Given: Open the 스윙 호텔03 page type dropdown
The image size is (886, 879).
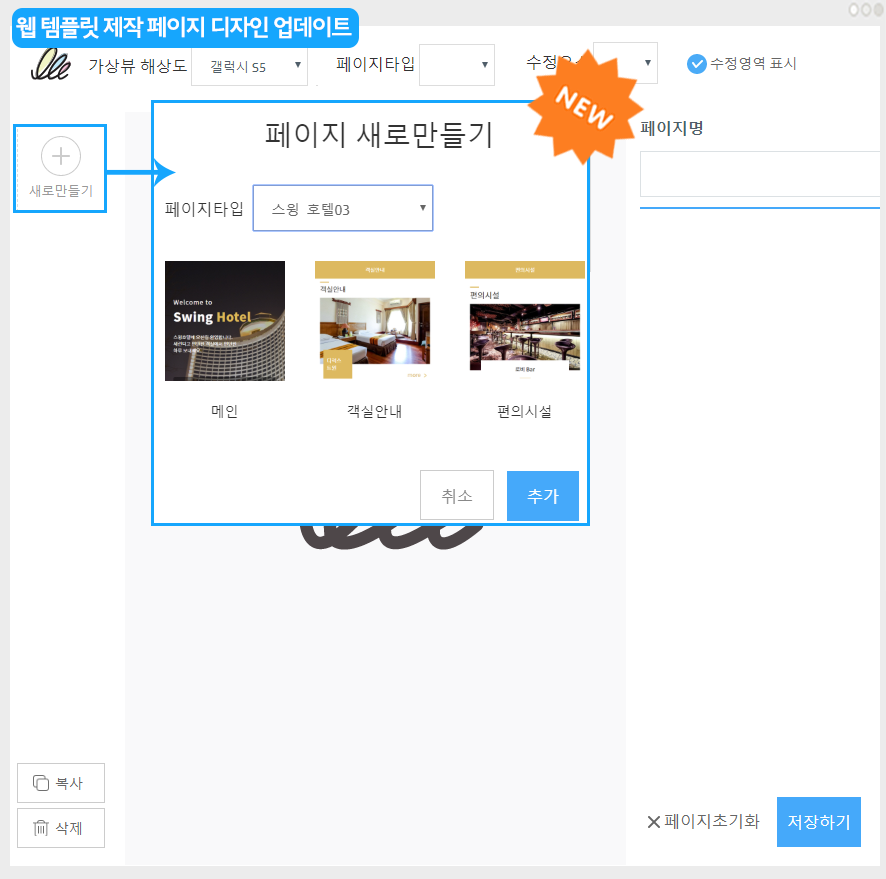Looking at the screenshot, I should tap(342, 209).
